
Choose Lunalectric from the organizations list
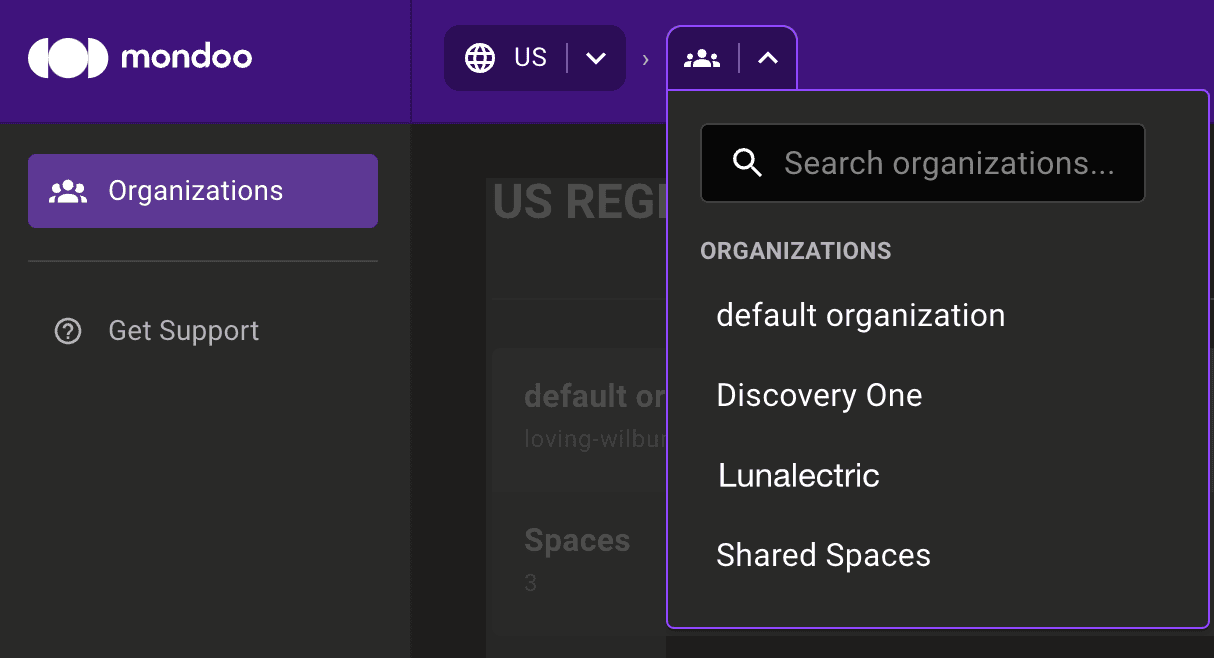tap(798, 475)
